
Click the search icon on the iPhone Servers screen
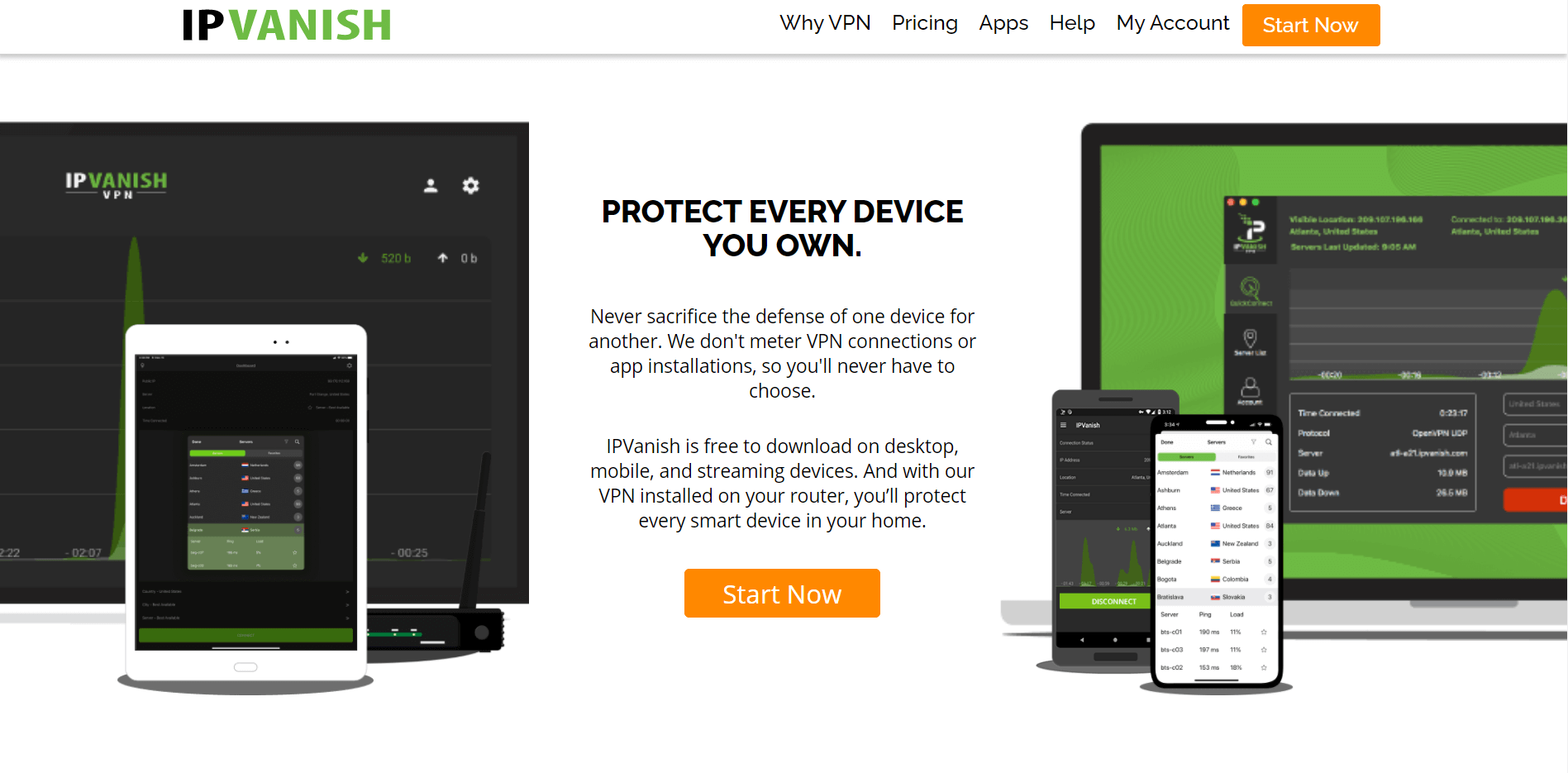click(x=1268, y=442)
